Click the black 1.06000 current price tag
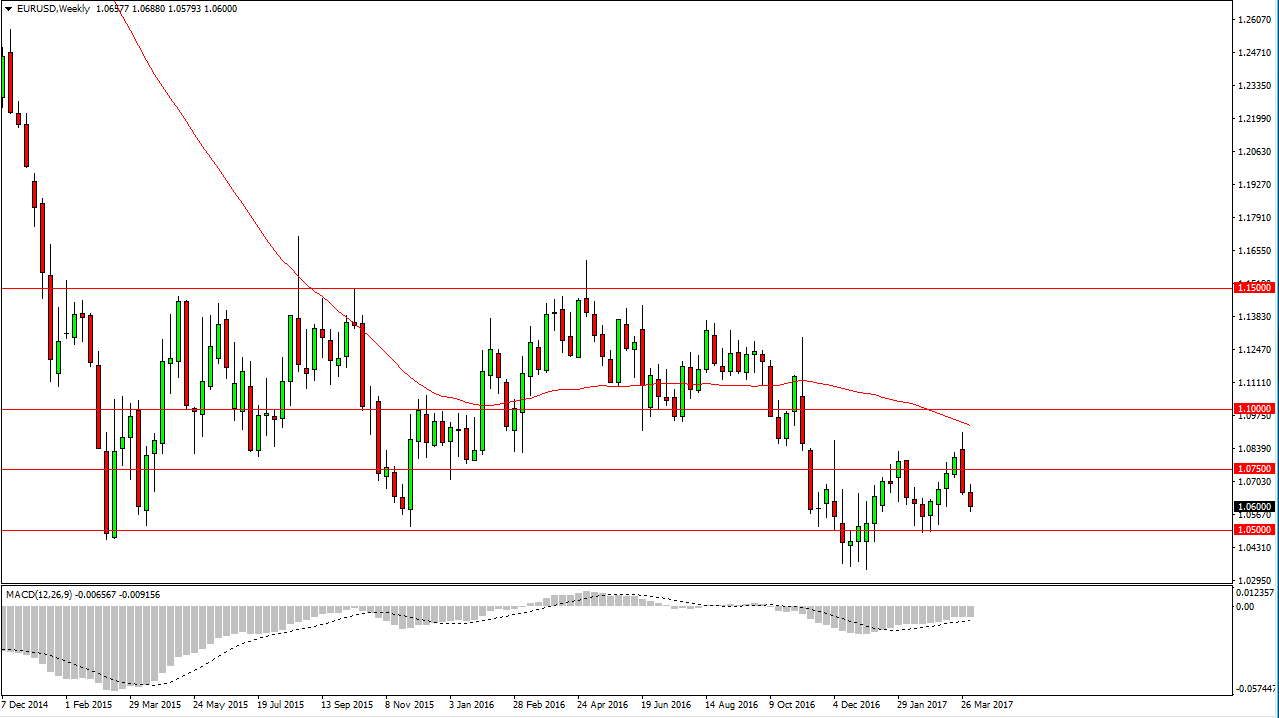 [1253, 504]
